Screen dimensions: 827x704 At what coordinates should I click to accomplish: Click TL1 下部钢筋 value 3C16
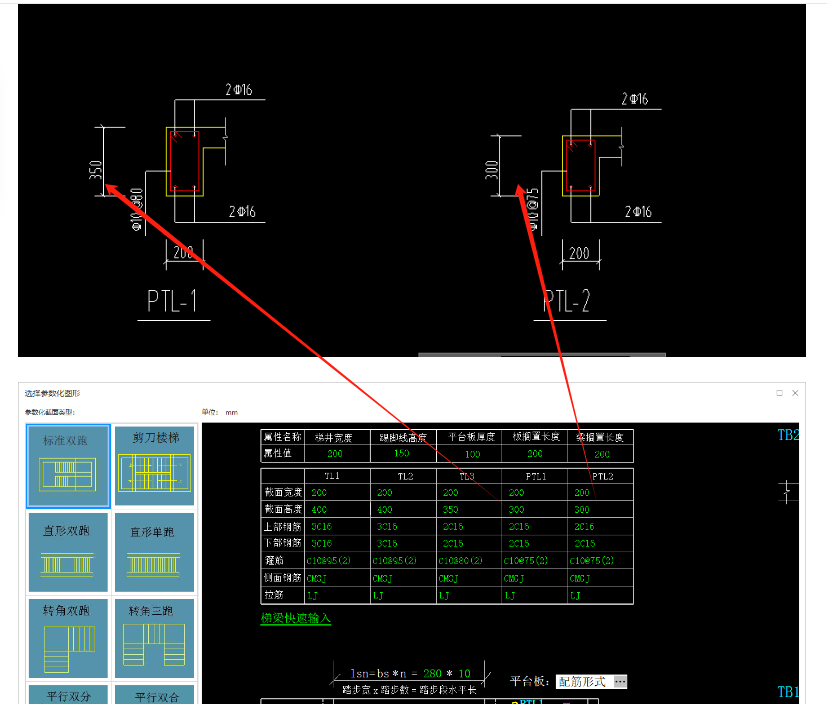[321, 543]
